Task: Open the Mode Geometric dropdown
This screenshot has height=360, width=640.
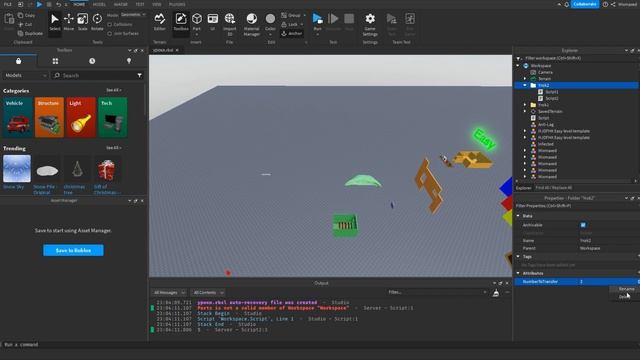Action: 133,15
